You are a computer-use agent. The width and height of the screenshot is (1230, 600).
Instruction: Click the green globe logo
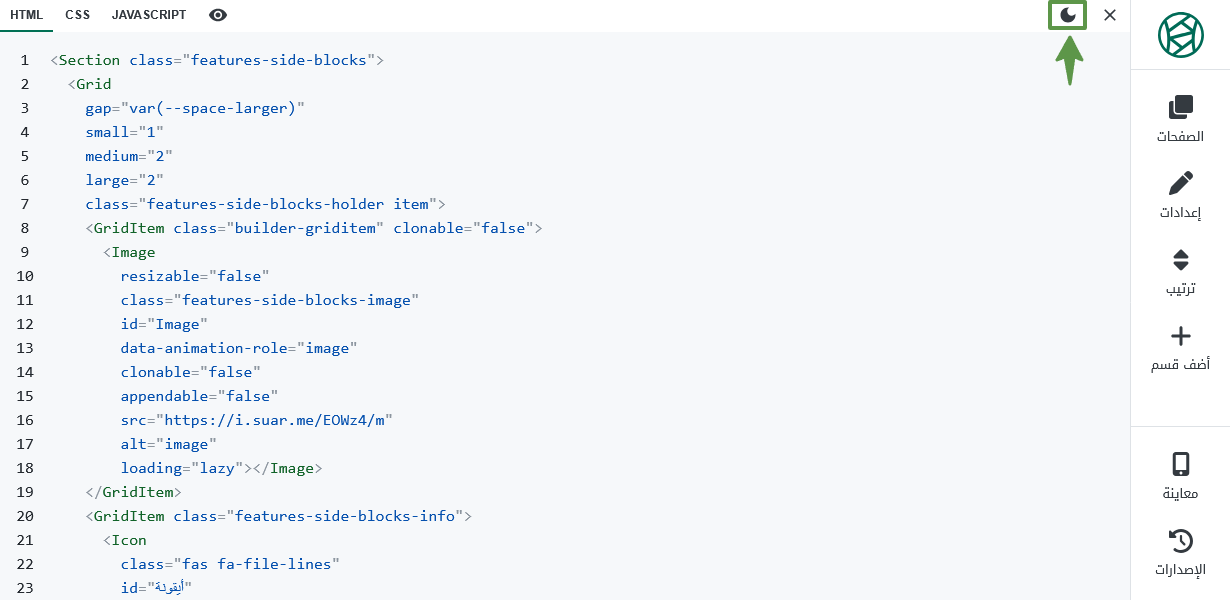1181,35
